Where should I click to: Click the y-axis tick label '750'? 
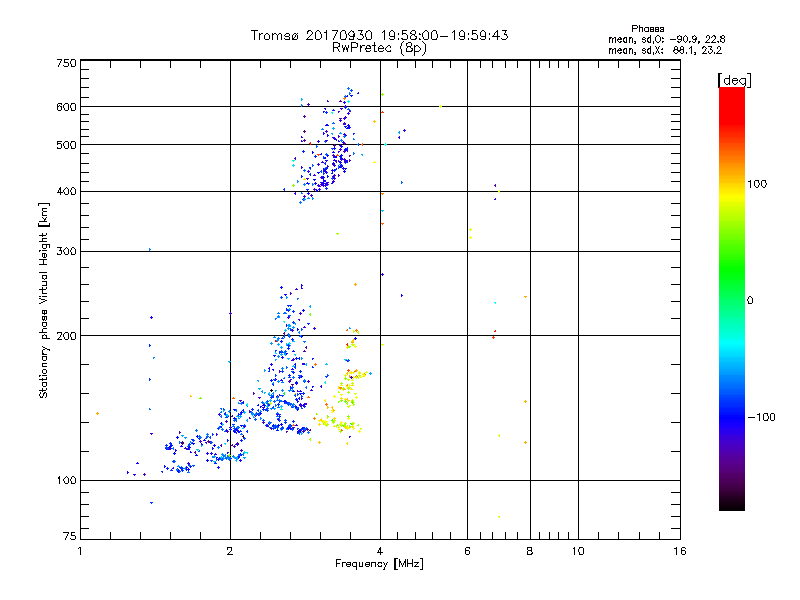tap(66, 63)
